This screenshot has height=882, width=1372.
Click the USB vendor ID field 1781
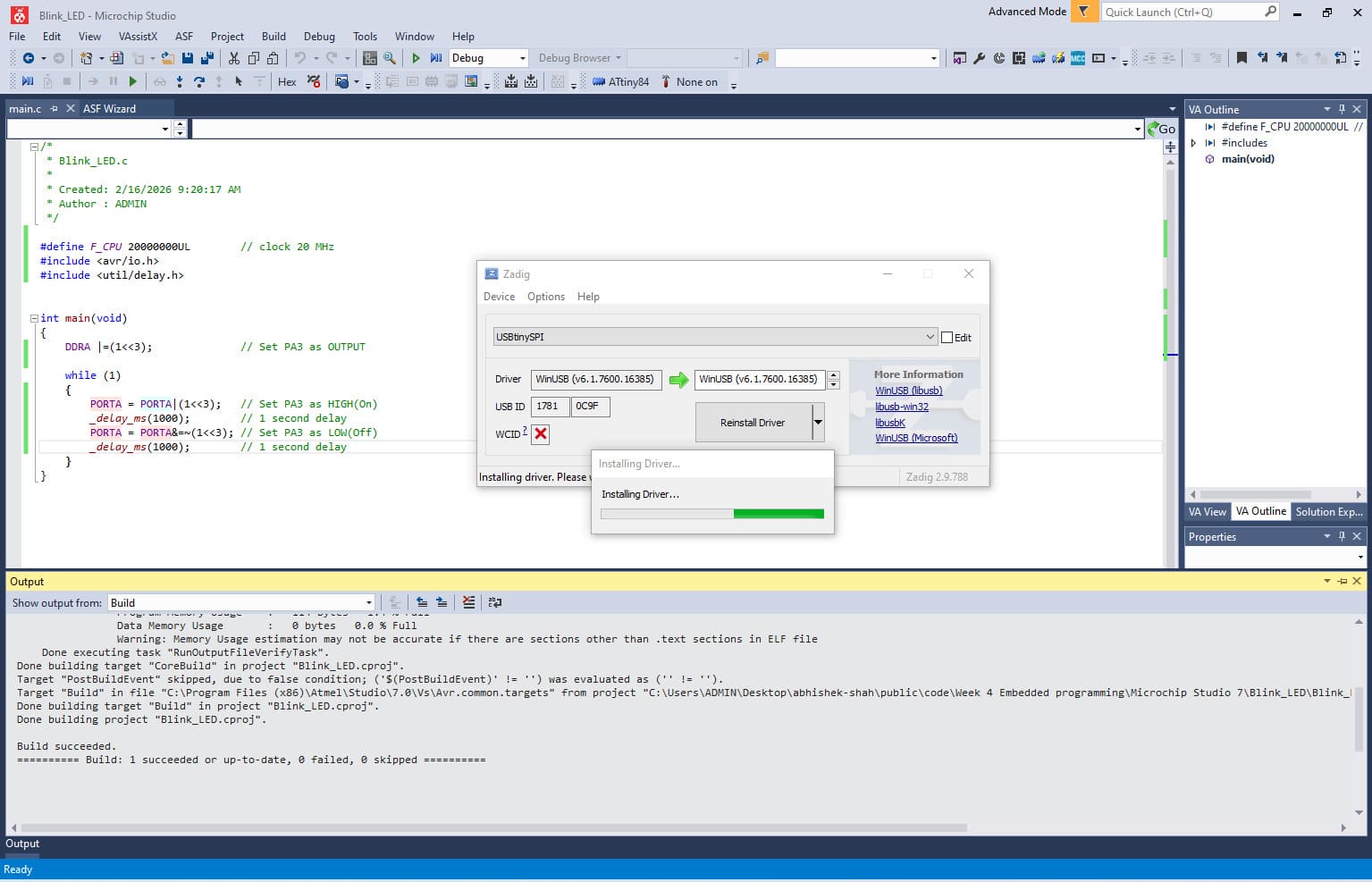pos(550,407)
